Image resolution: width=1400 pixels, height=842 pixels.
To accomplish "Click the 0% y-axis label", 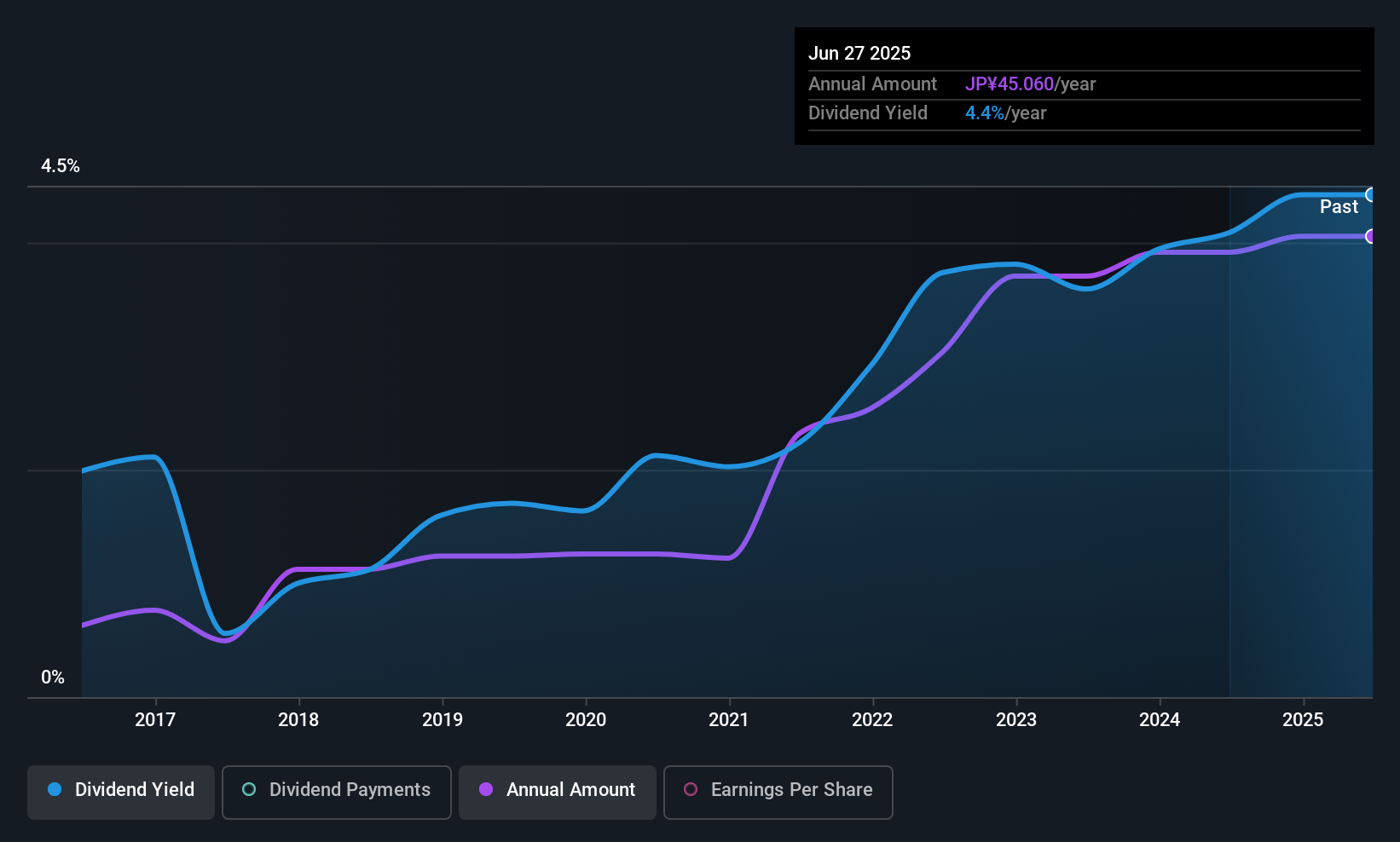I will click(x=53, y=677).
